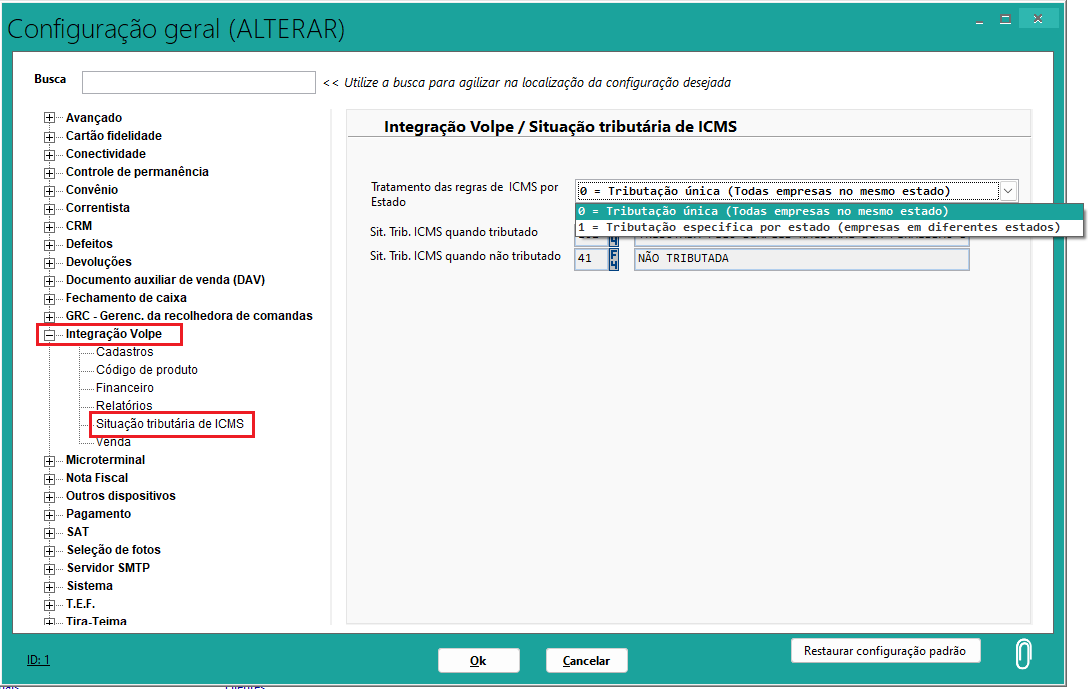The height and width of the screenshot is (689, 1088).
Task: Expand the Nota Fiscal section
Action: point(49,478)
